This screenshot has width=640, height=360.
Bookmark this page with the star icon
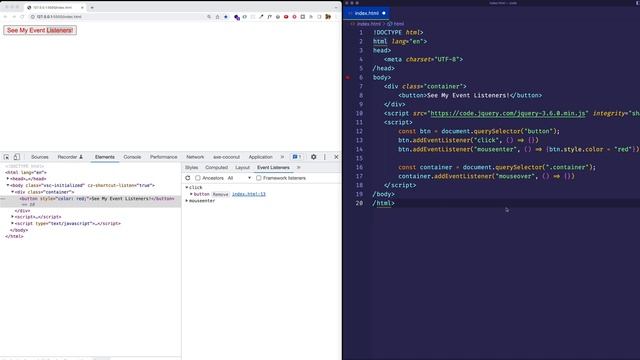226,17
